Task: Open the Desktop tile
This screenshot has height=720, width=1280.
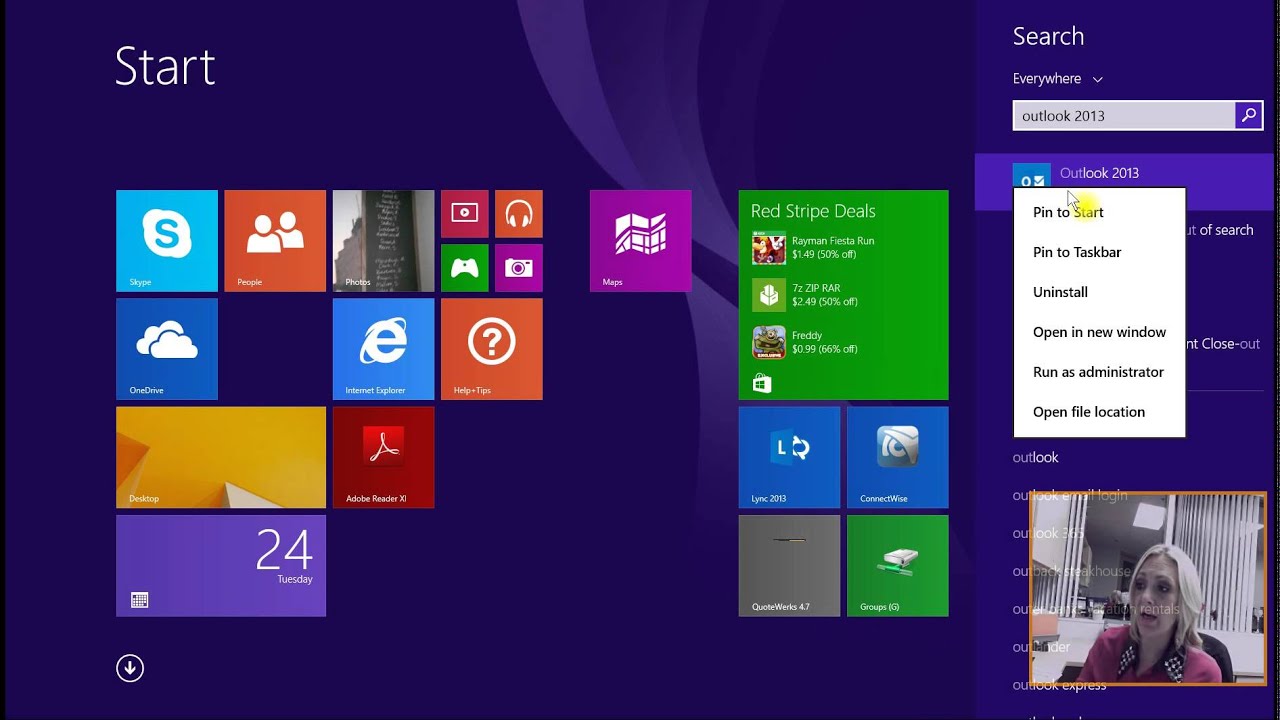Action: coord(221,457)
